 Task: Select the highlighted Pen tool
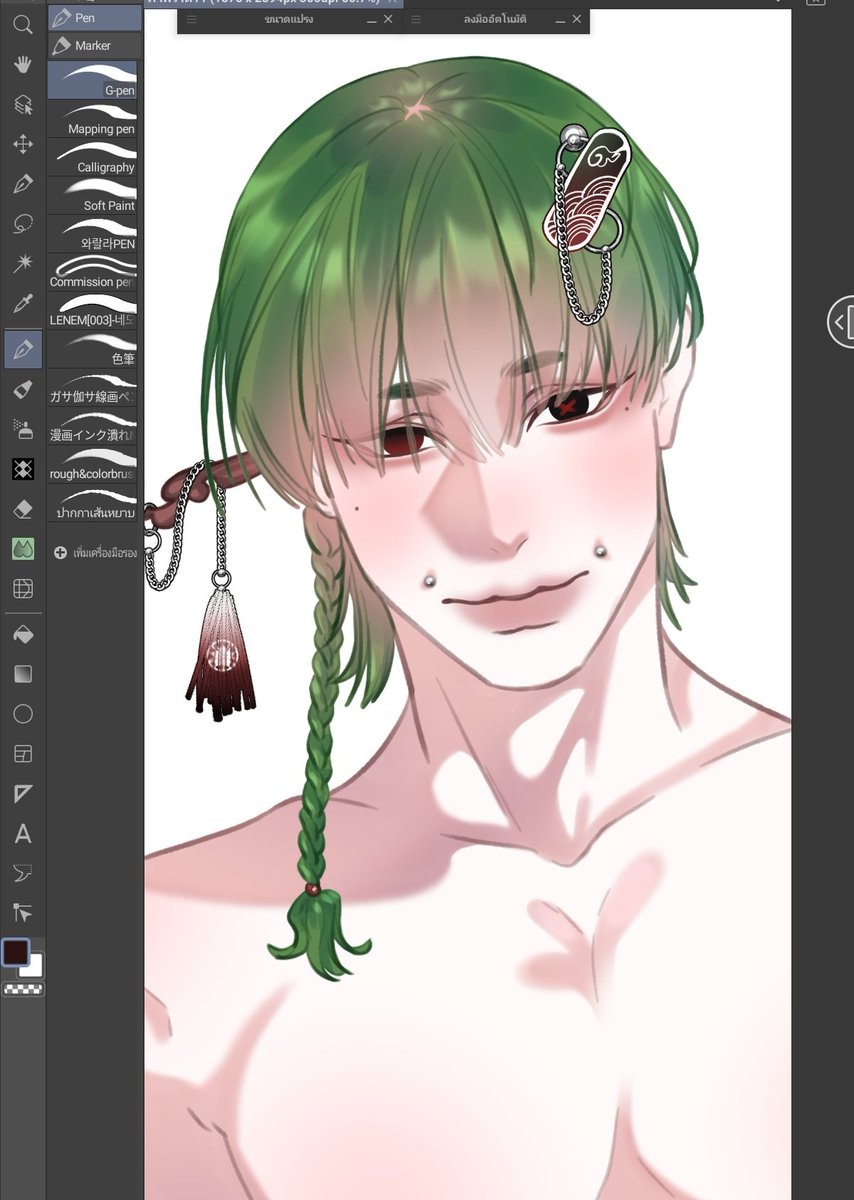coord(22,349)
